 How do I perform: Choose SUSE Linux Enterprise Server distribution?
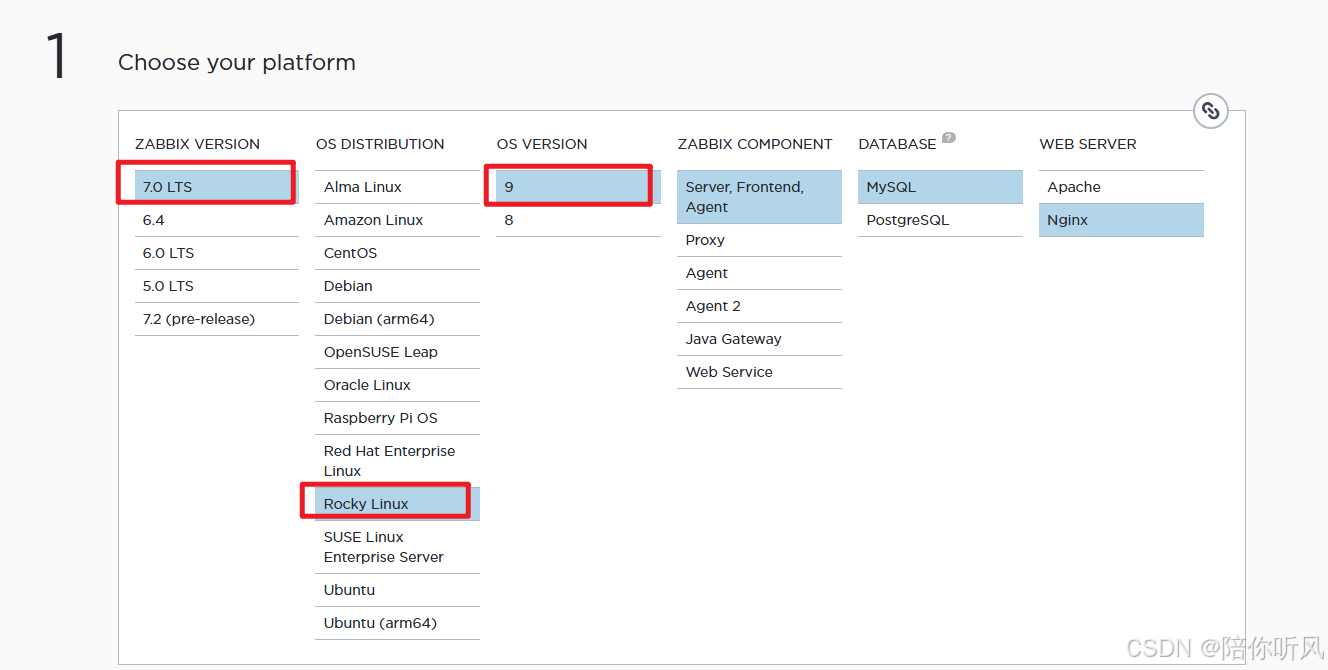click(x=398, y=547)
